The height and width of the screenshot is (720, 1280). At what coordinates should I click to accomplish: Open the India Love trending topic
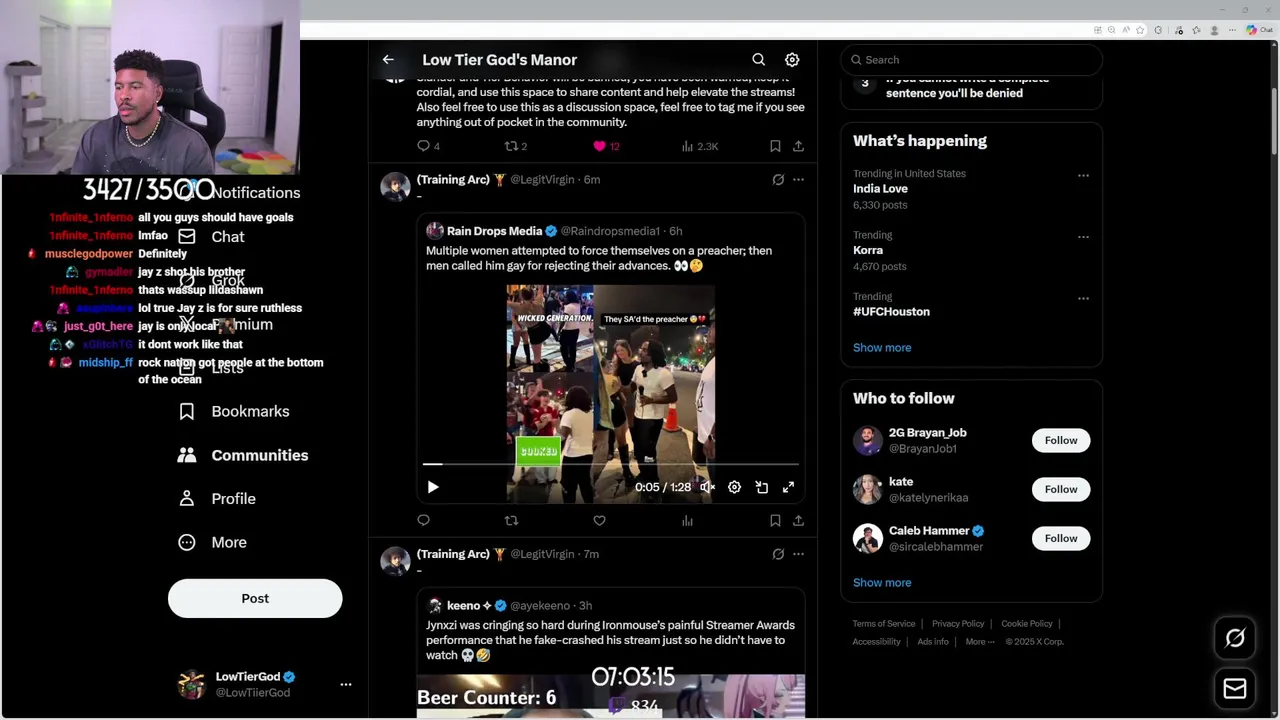coord(880,189)
